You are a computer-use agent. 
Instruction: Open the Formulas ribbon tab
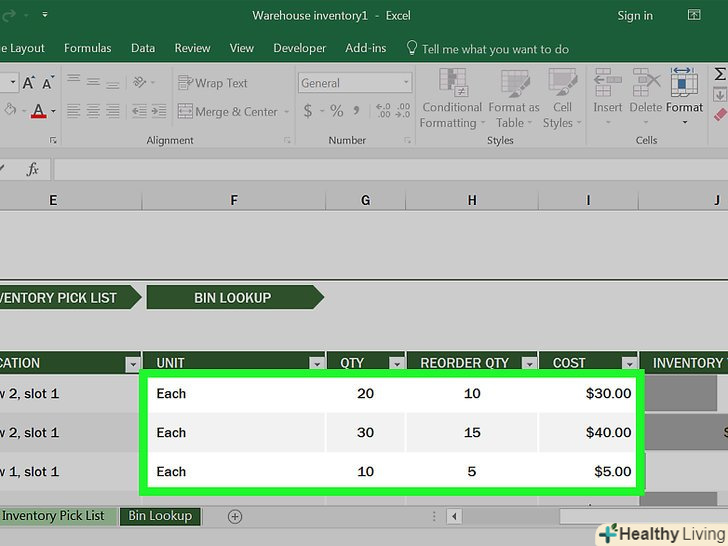point(88,48)
